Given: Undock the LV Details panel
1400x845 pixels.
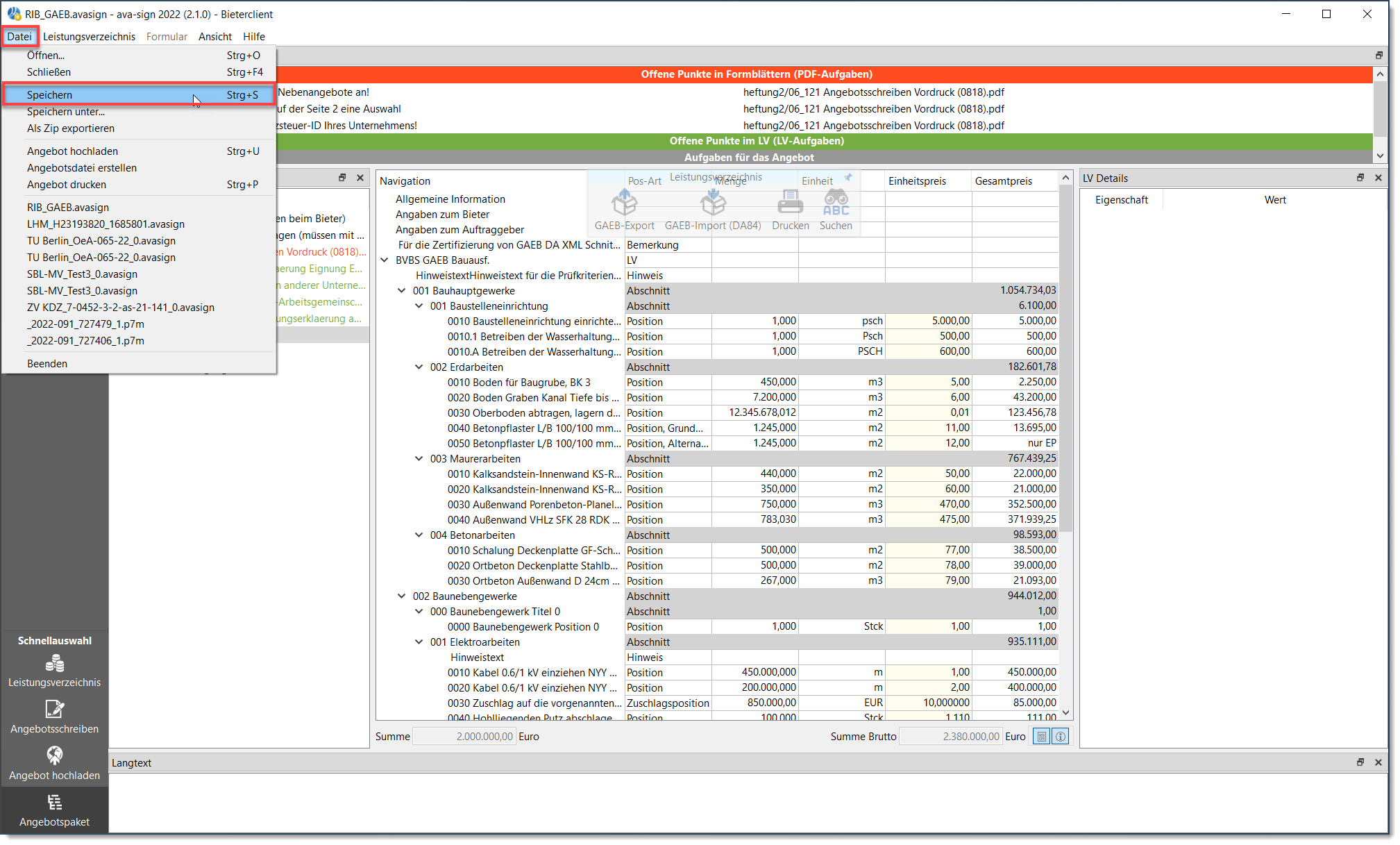Looking at the screenshot, I should pyautogui.click(x=1360, y=178).
